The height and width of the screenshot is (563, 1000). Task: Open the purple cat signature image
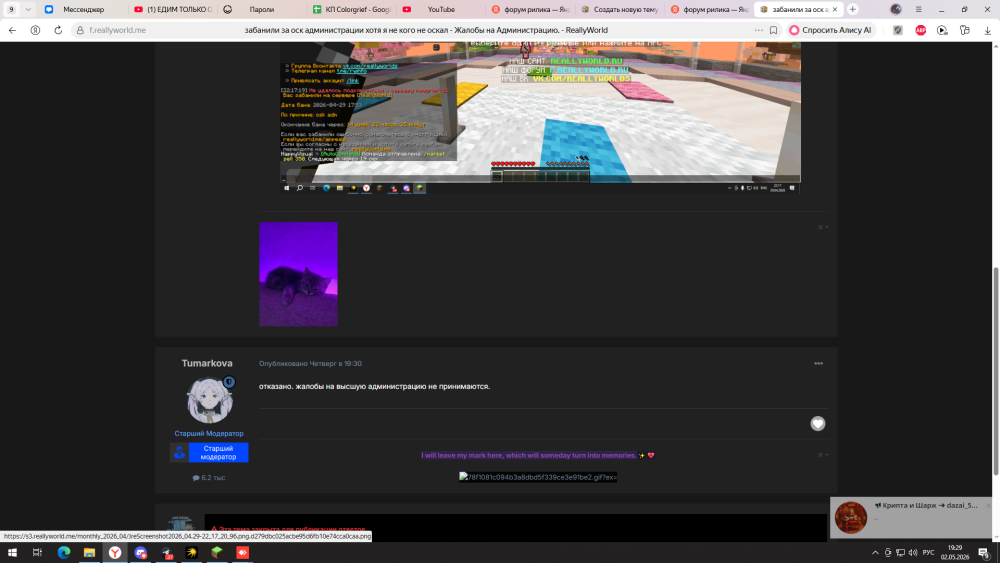click(x=298, y=274)
